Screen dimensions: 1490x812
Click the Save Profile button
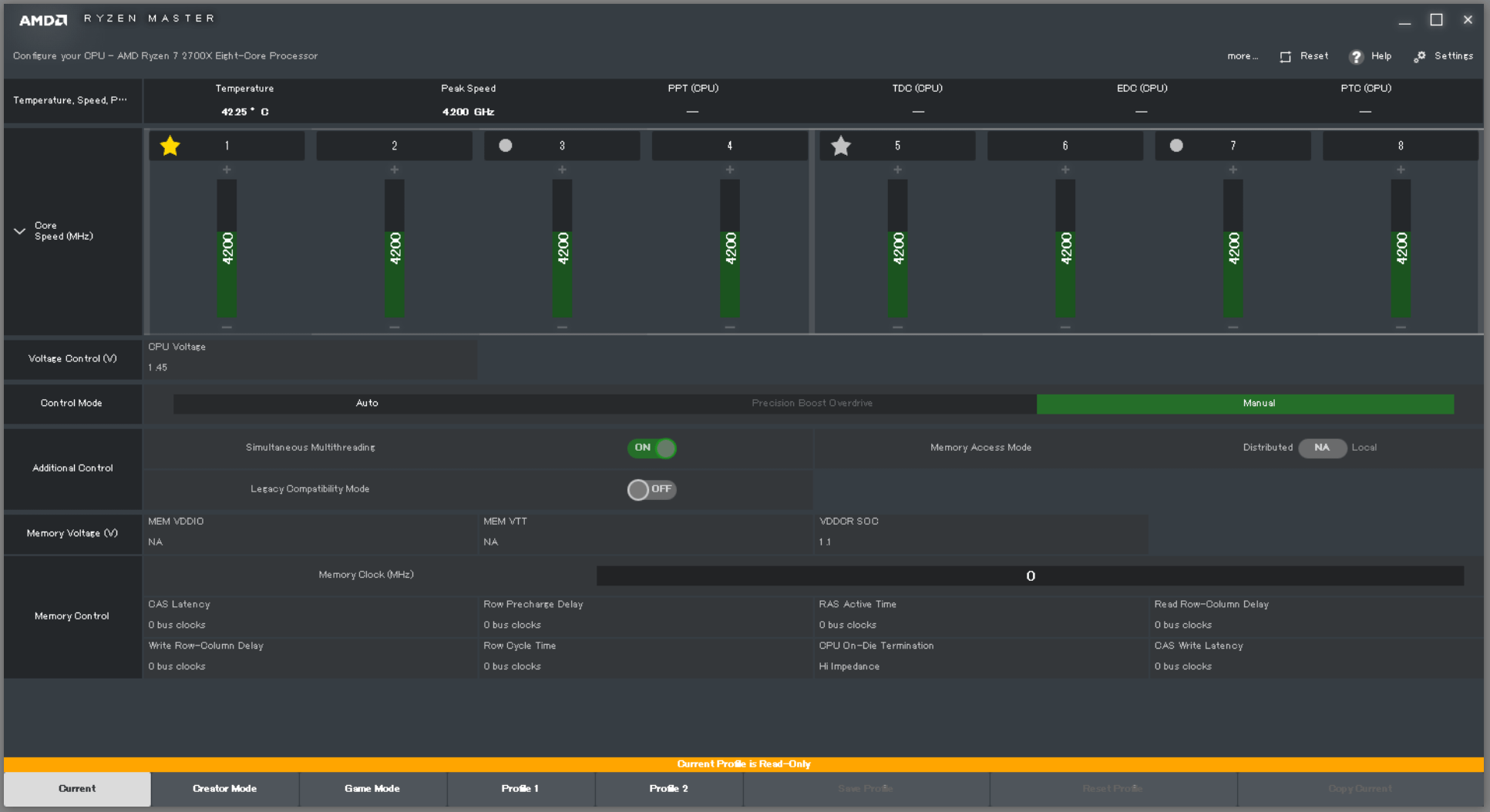(x=866, y=789)
